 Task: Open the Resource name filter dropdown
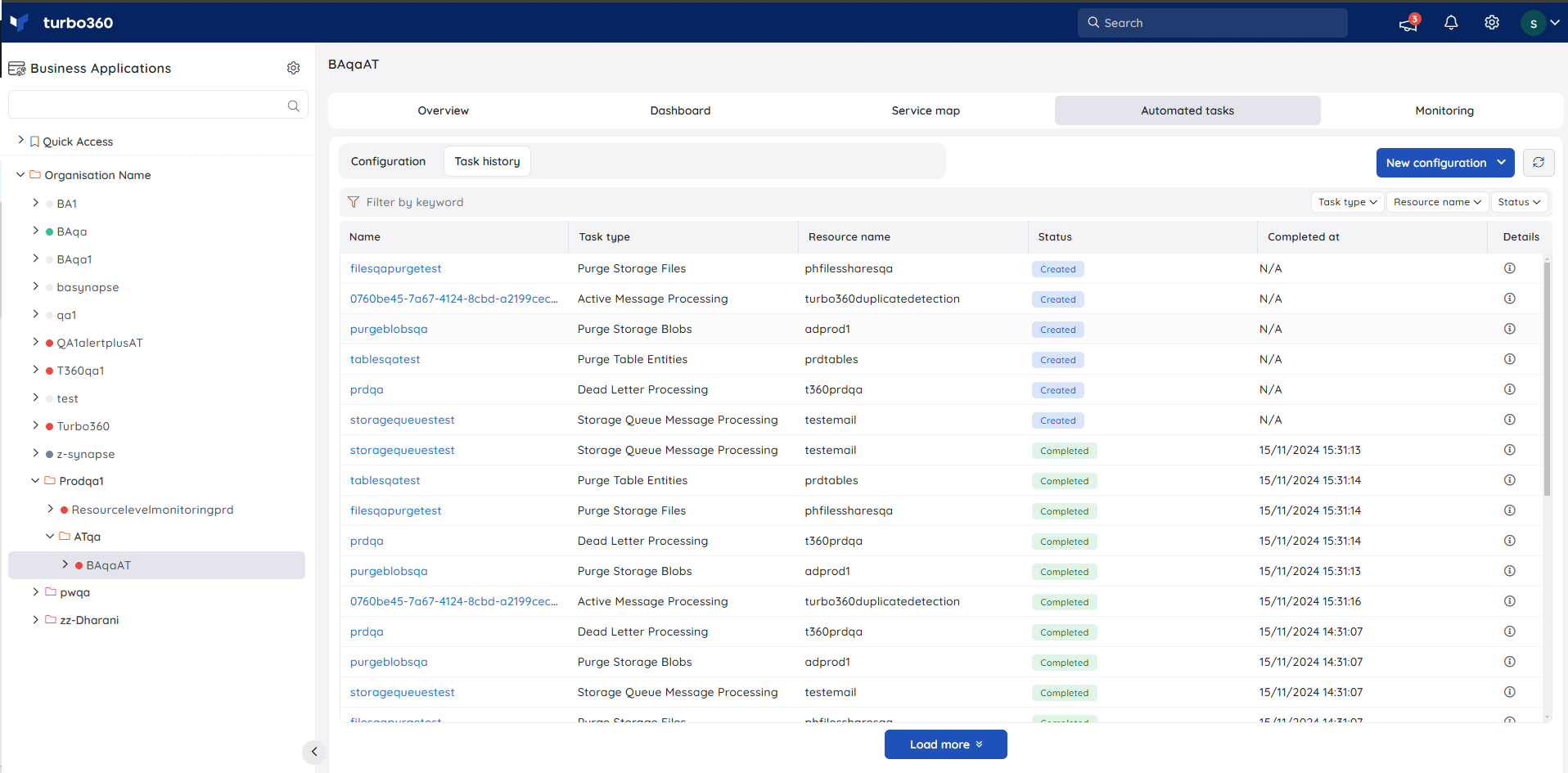coord(1437,202)
